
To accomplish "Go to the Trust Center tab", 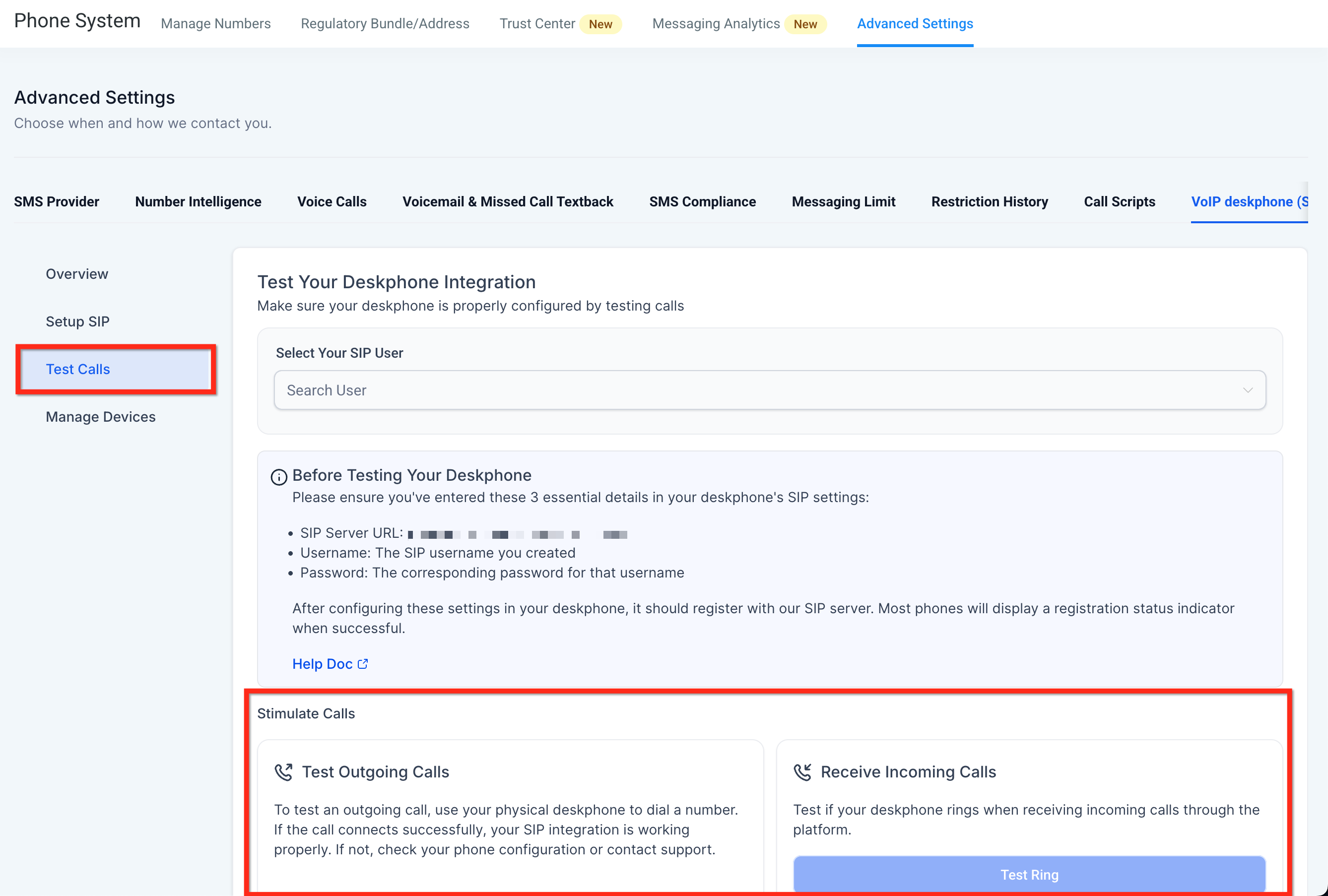I will [536, 23].
